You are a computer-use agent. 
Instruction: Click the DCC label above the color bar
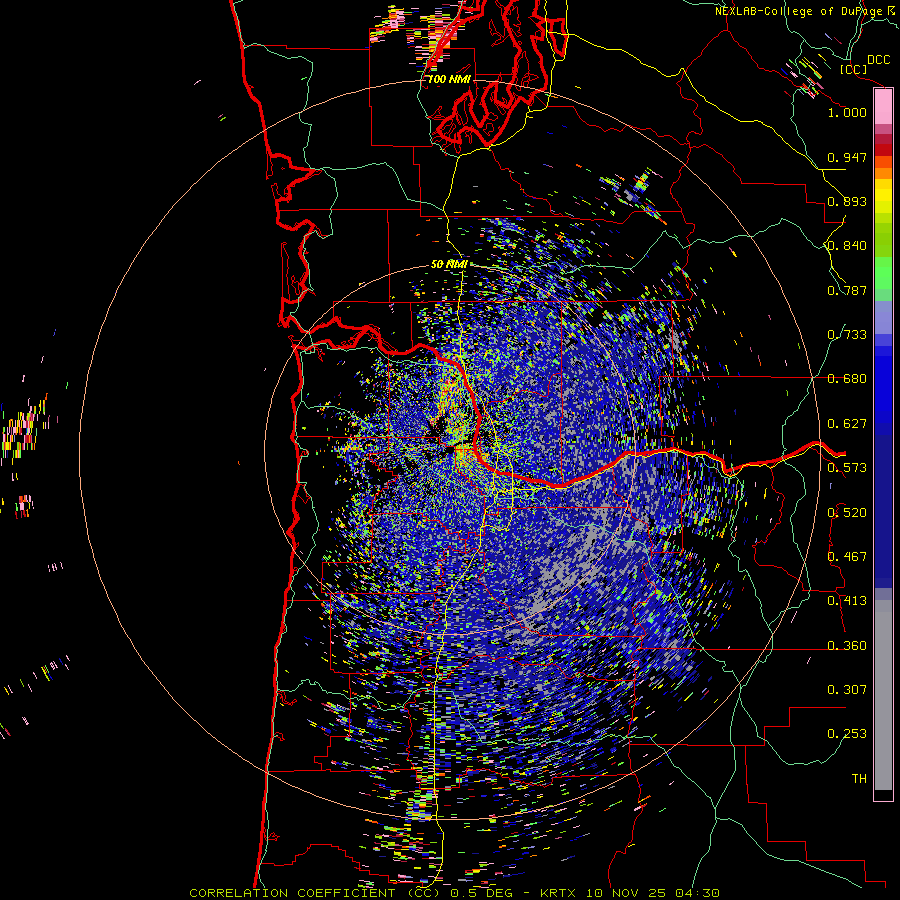(x=878, y=60)
